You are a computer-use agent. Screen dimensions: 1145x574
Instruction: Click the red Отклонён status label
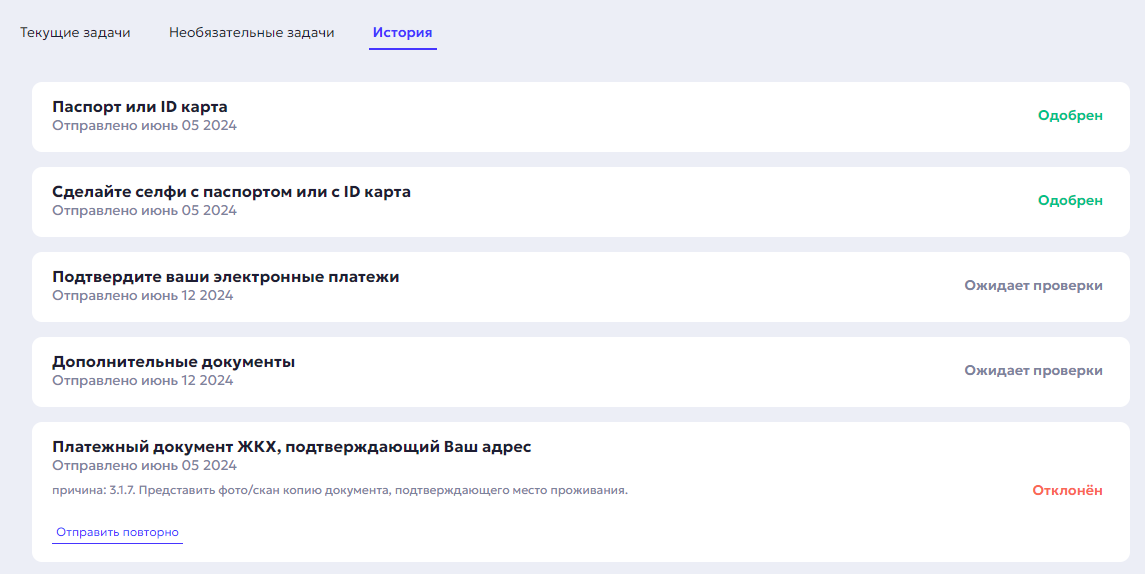point(1067,490)
